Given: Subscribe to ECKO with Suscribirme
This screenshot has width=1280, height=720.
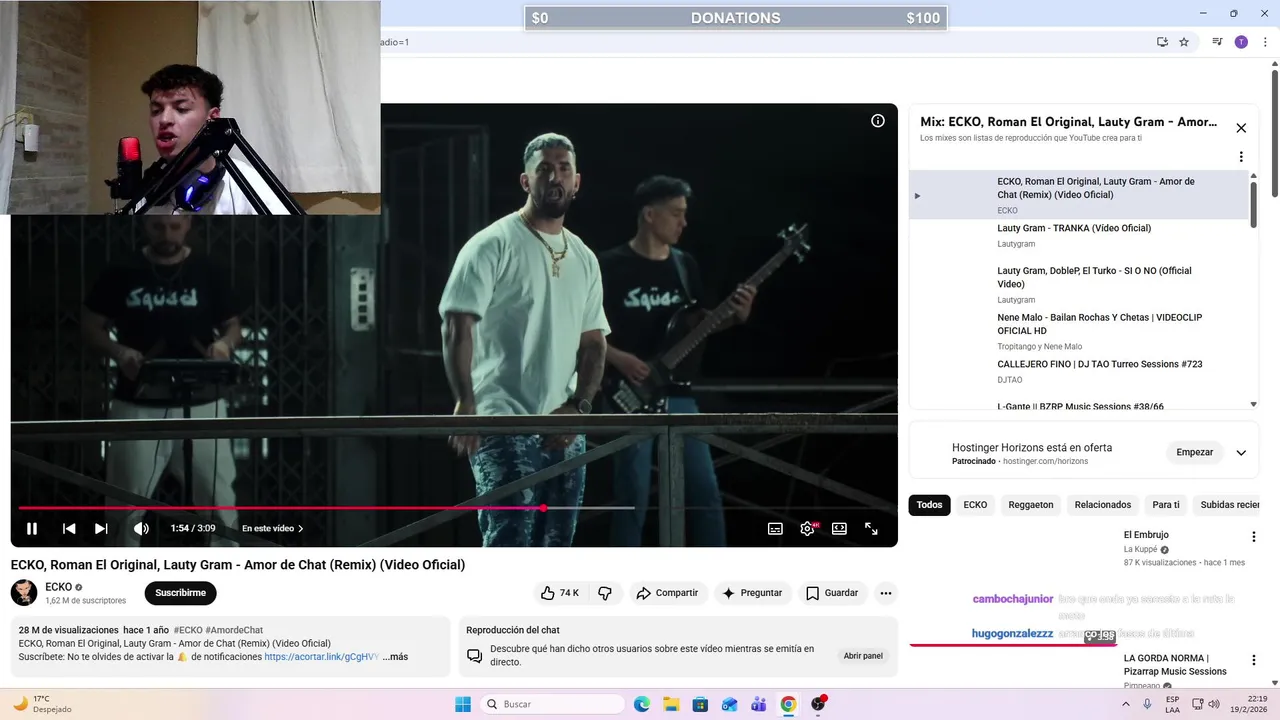Looking at the screenshot, I should tap(180, 593).
